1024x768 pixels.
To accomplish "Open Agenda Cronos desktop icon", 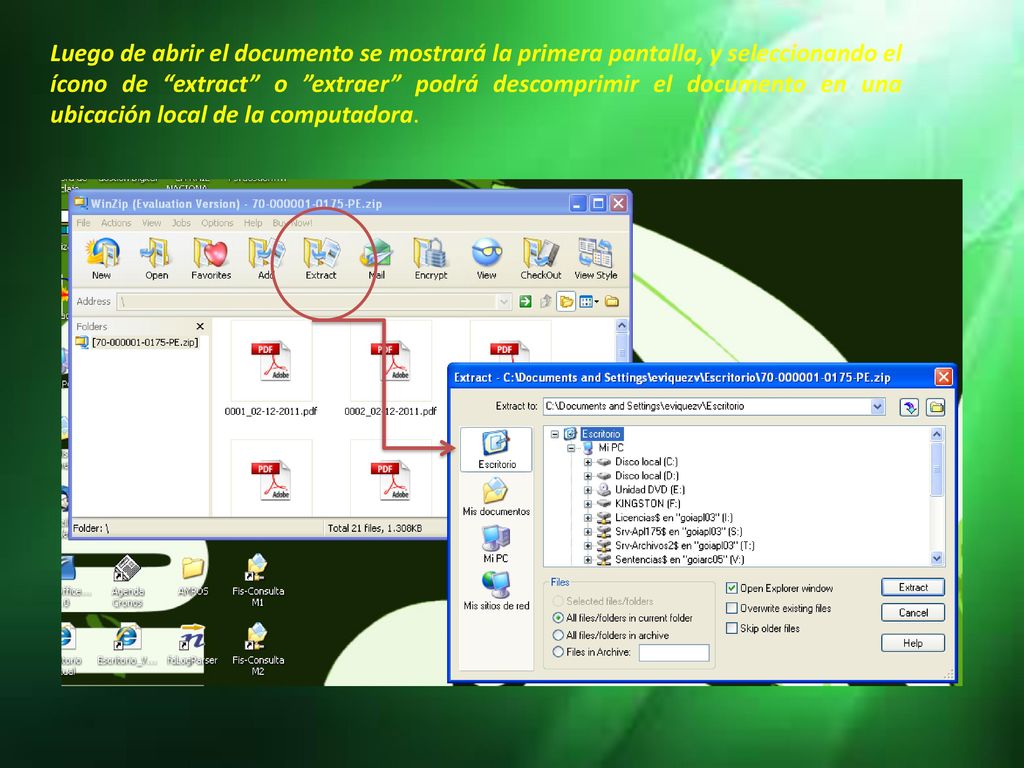I will point(127,582).
